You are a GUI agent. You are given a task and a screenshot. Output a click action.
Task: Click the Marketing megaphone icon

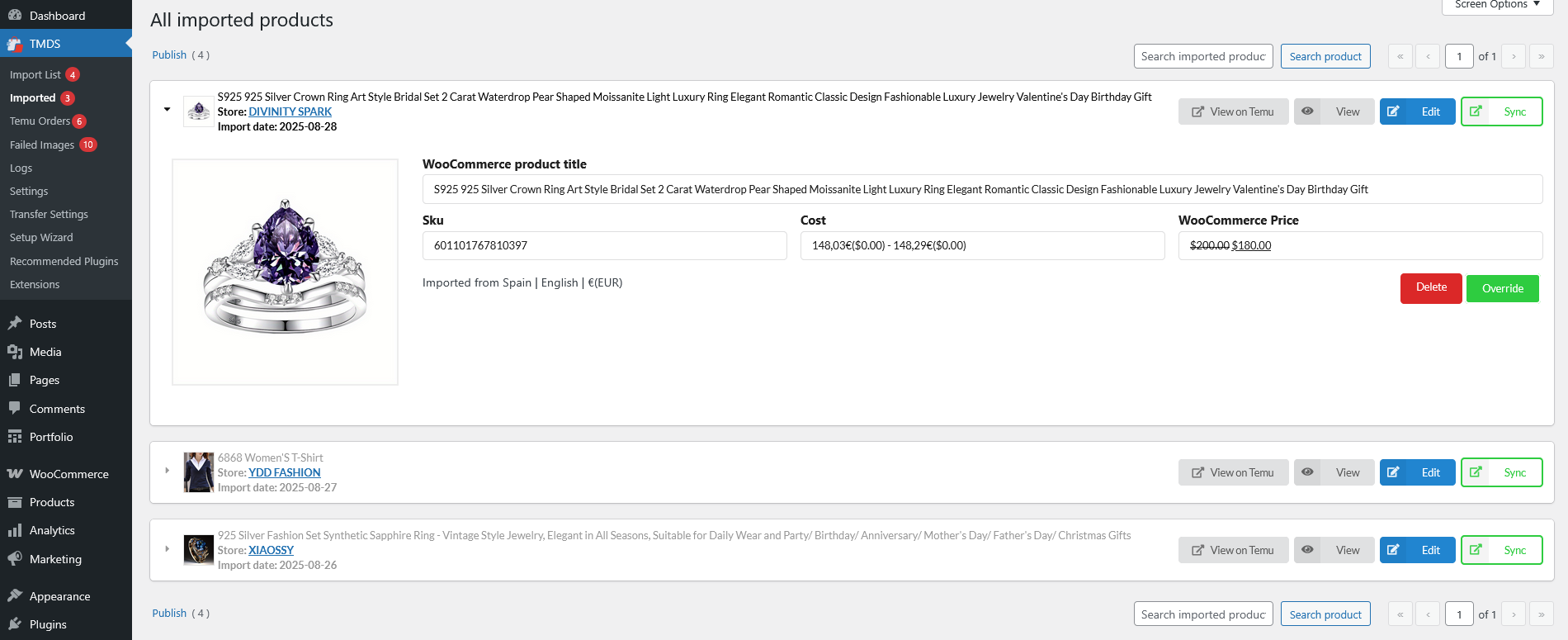pos(15,559)
